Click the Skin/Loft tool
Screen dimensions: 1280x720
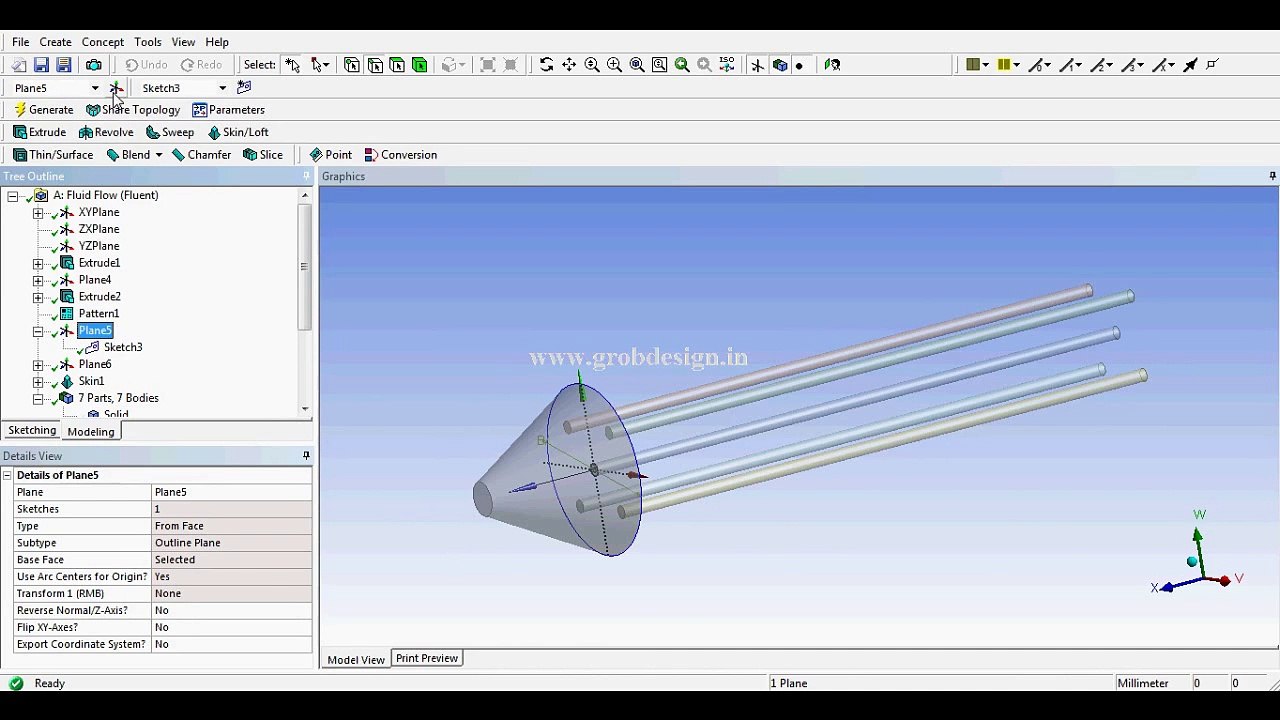pos(238,132)
